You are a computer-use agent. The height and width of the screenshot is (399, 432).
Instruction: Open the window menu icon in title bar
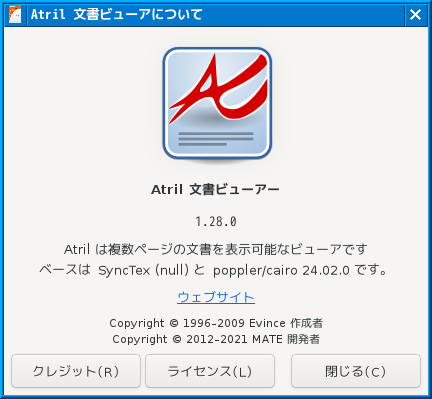[x=15, y=15]
